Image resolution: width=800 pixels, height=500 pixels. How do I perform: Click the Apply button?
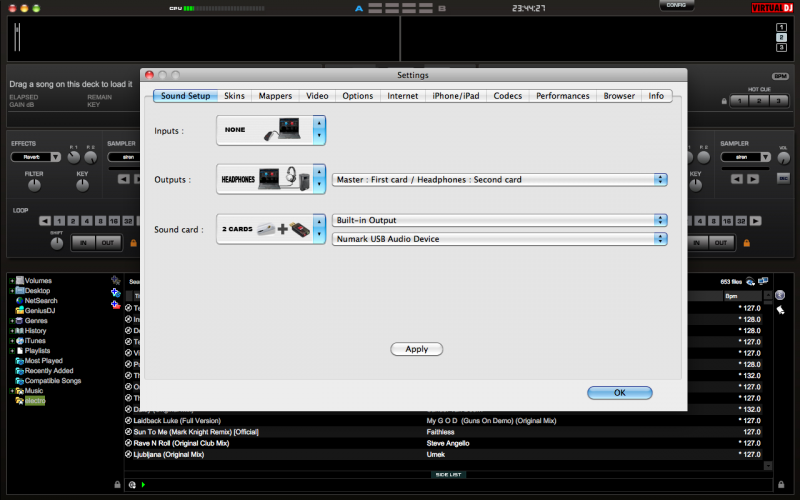click(x=416, y=349)
